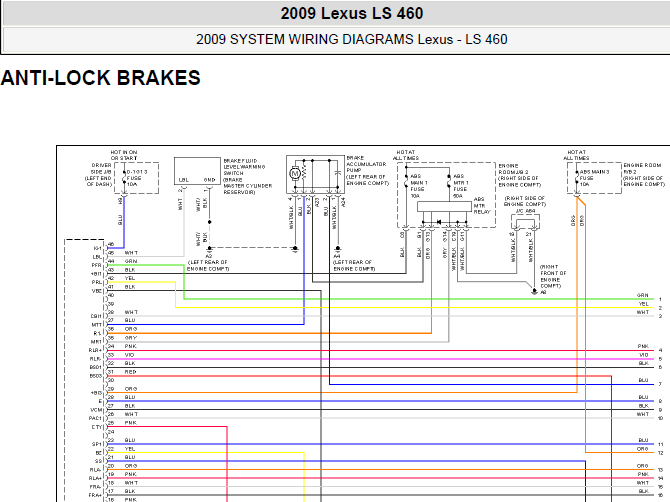
Task: Click the ANTI-LOCK BRAKES heading
Action: point(101,78)
